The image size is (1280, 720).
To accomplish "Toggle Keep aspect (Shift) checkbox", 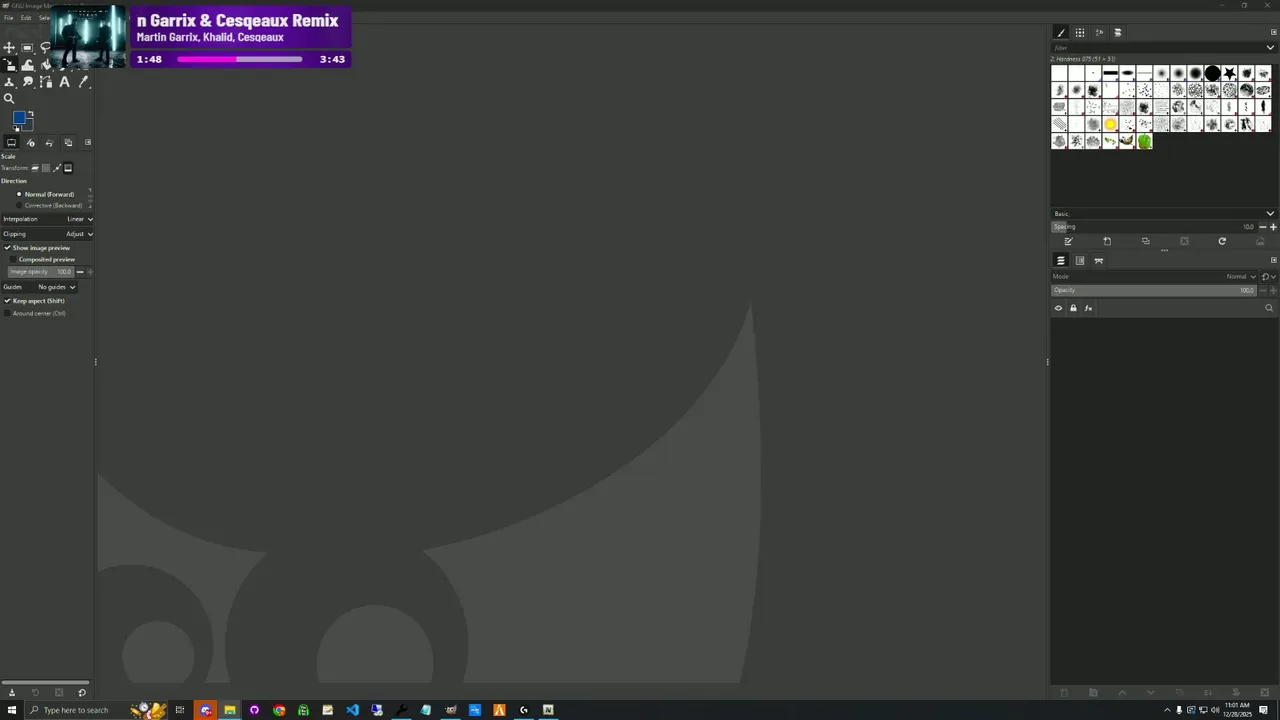I will pos(35,301).
